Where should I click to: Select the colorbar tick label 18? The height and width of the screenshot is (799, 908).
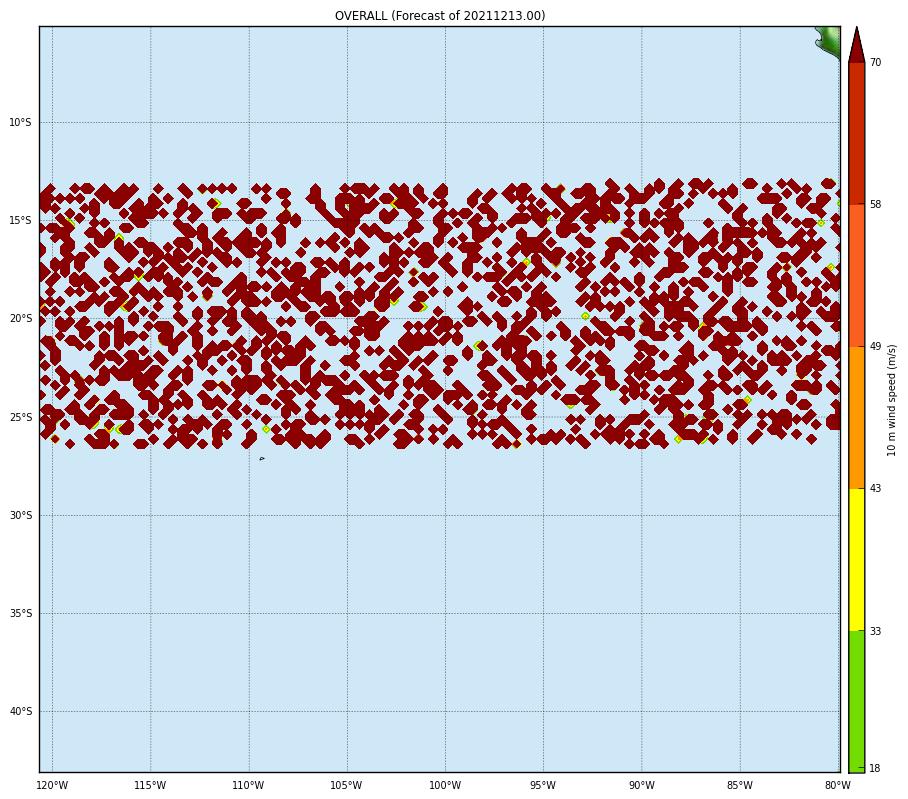coord(875,768)
